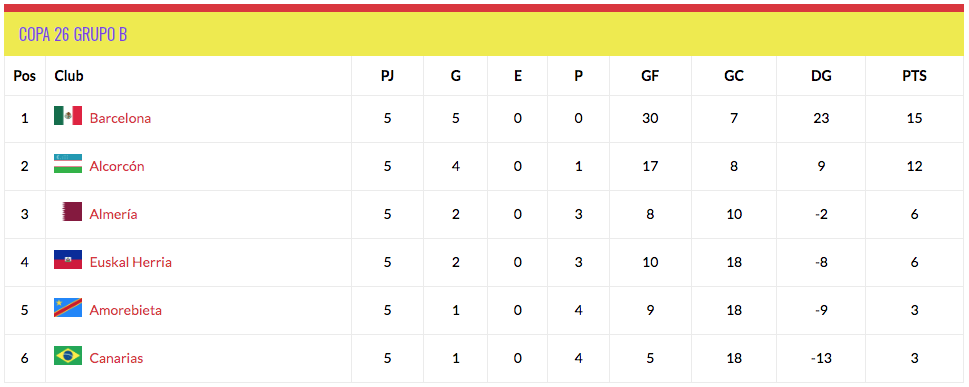
Task: Open the Euskal Herria club link
Action: point(130,262)
